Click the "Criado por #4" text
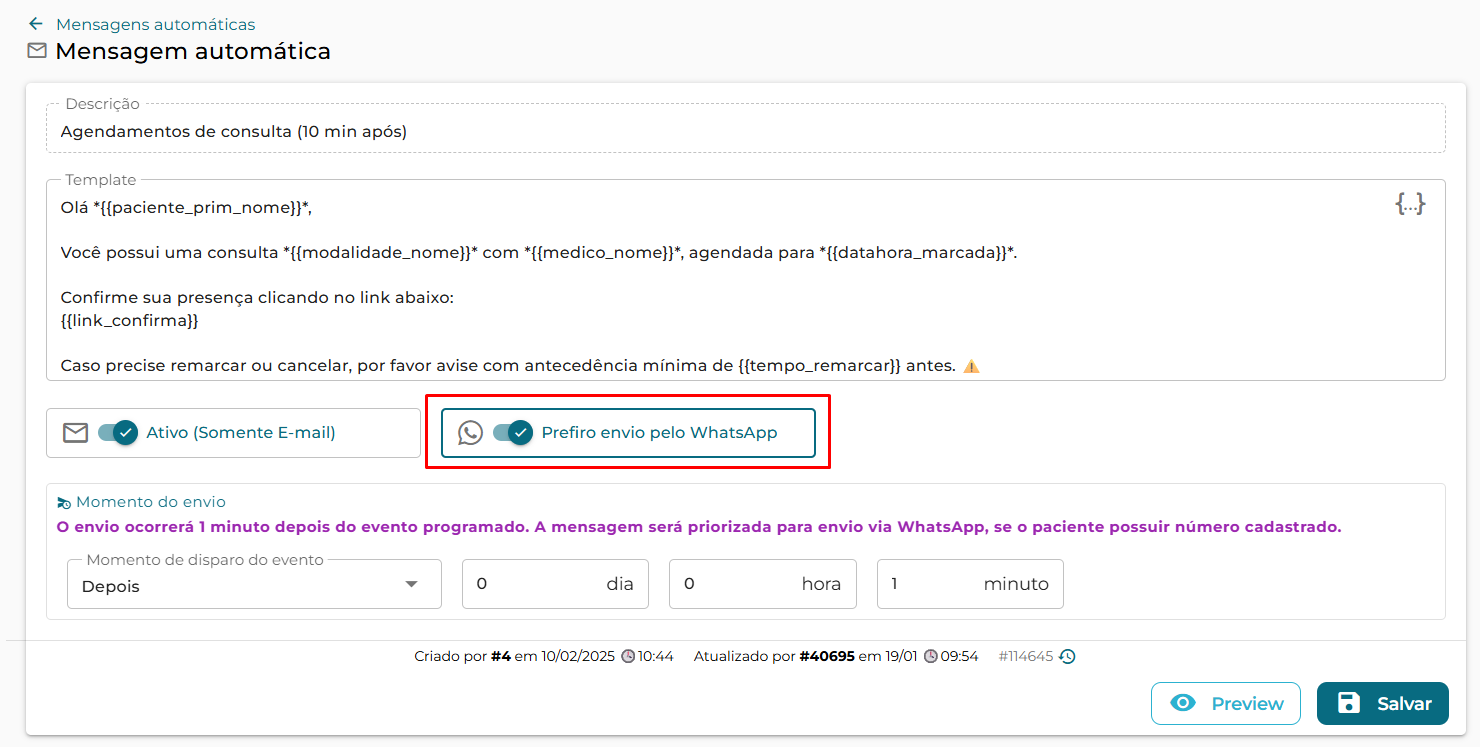 point(463,657)
